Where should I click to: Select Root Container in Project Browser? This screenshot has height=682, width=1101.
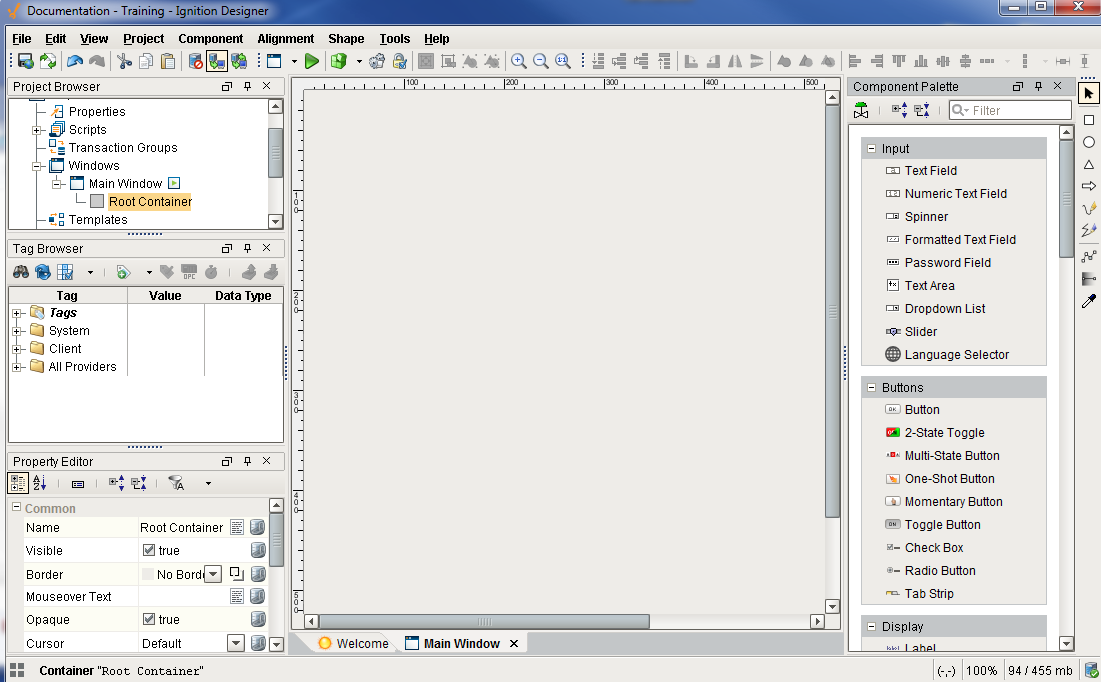click(x=150, y=201)
